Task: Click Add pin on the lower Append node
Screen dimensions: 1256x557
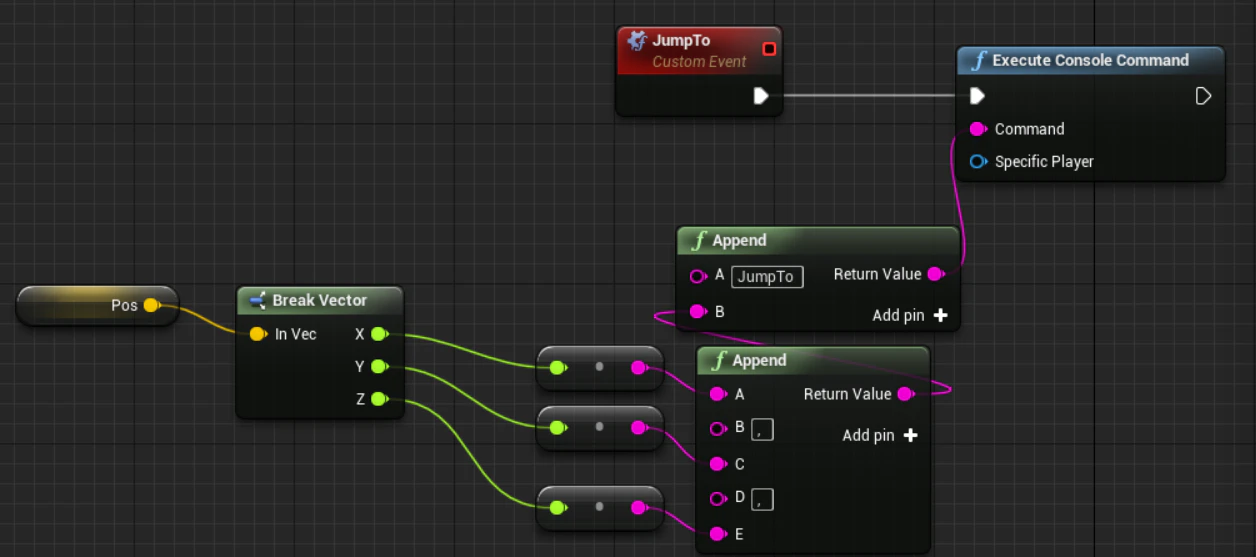Action: tap(880, 435)
